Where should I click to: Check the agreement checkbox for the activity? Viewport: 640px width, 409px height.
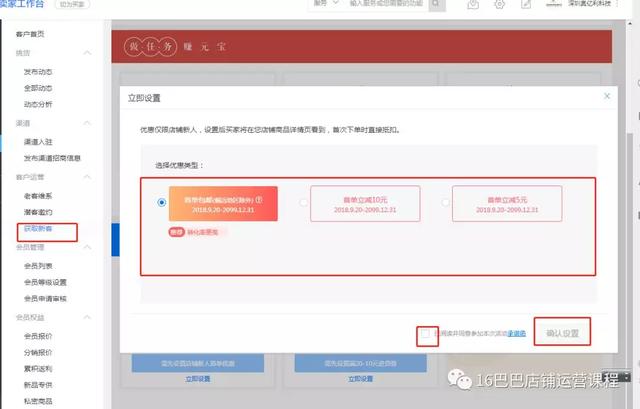click(427, 334)
